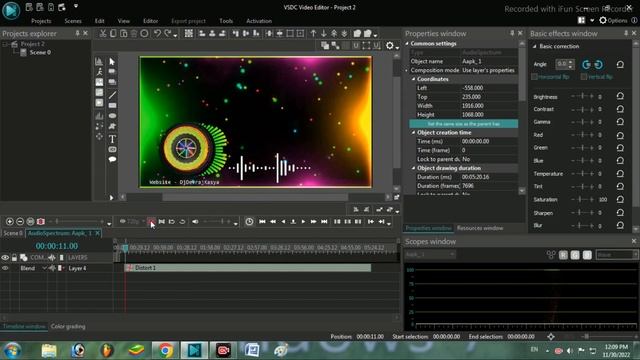Reset Saturation with its reset icon

[x=620, y=200]
